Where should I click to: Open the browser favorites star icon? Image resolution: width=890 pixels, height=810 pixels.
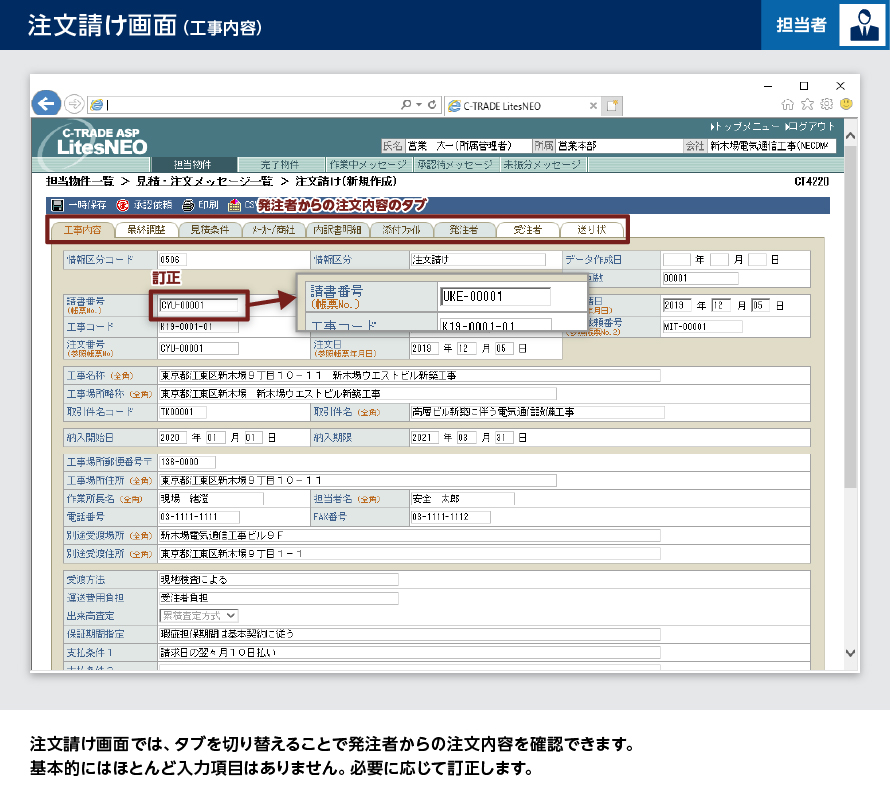[x=808, y=104]
